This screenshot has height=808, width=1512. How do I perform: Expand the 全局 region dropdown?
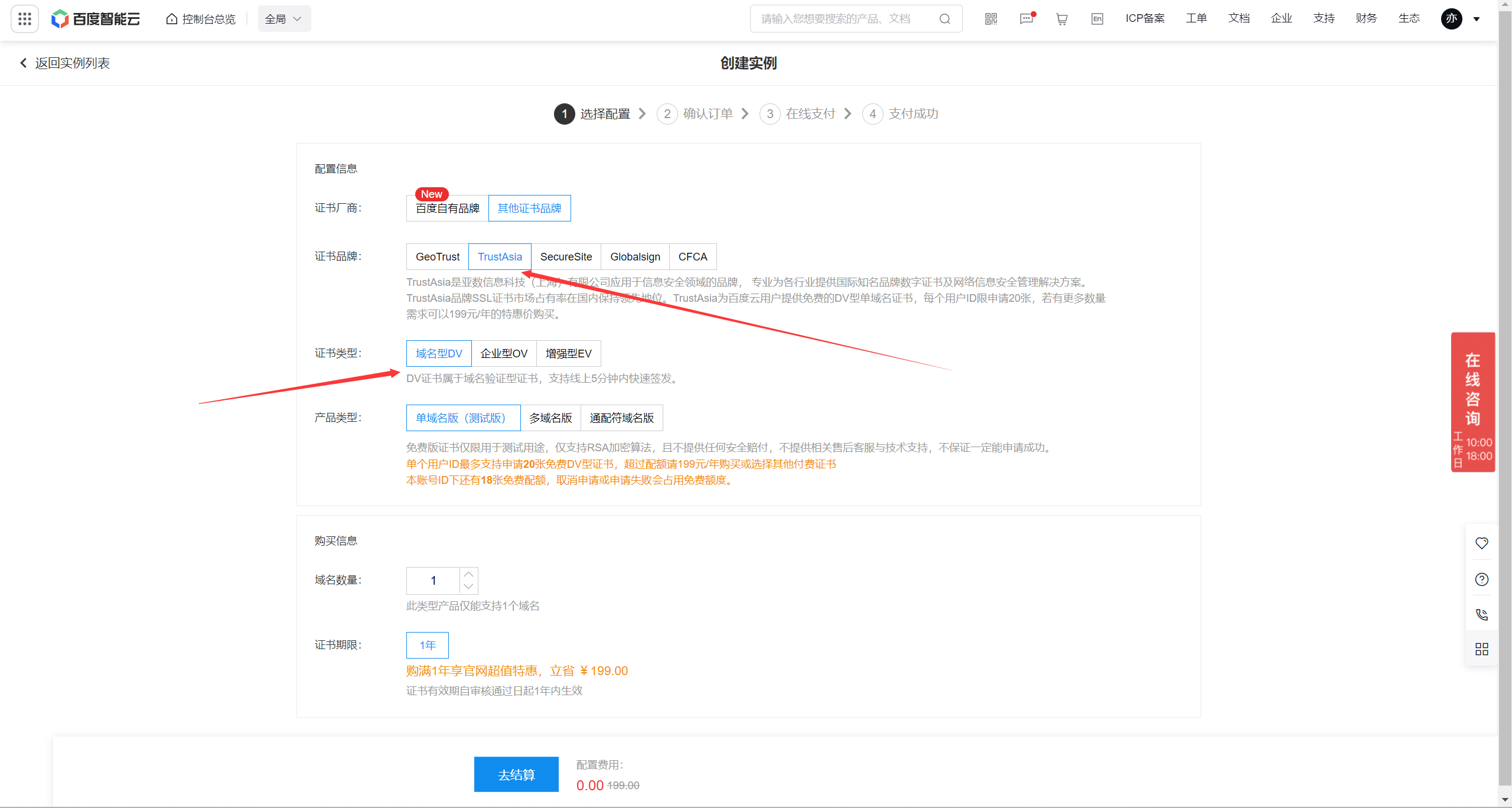(x=284, y=19)
